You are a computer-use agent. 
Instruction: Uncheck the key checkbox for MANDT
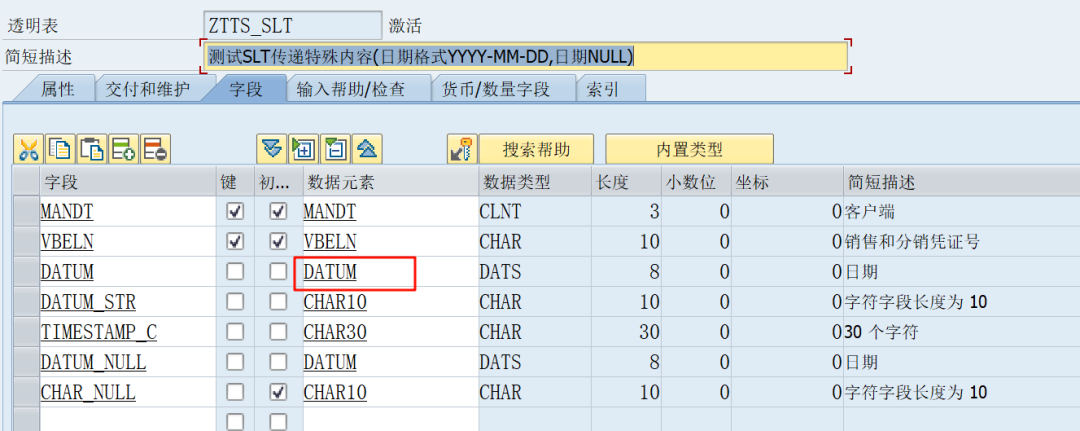point(235,211)
